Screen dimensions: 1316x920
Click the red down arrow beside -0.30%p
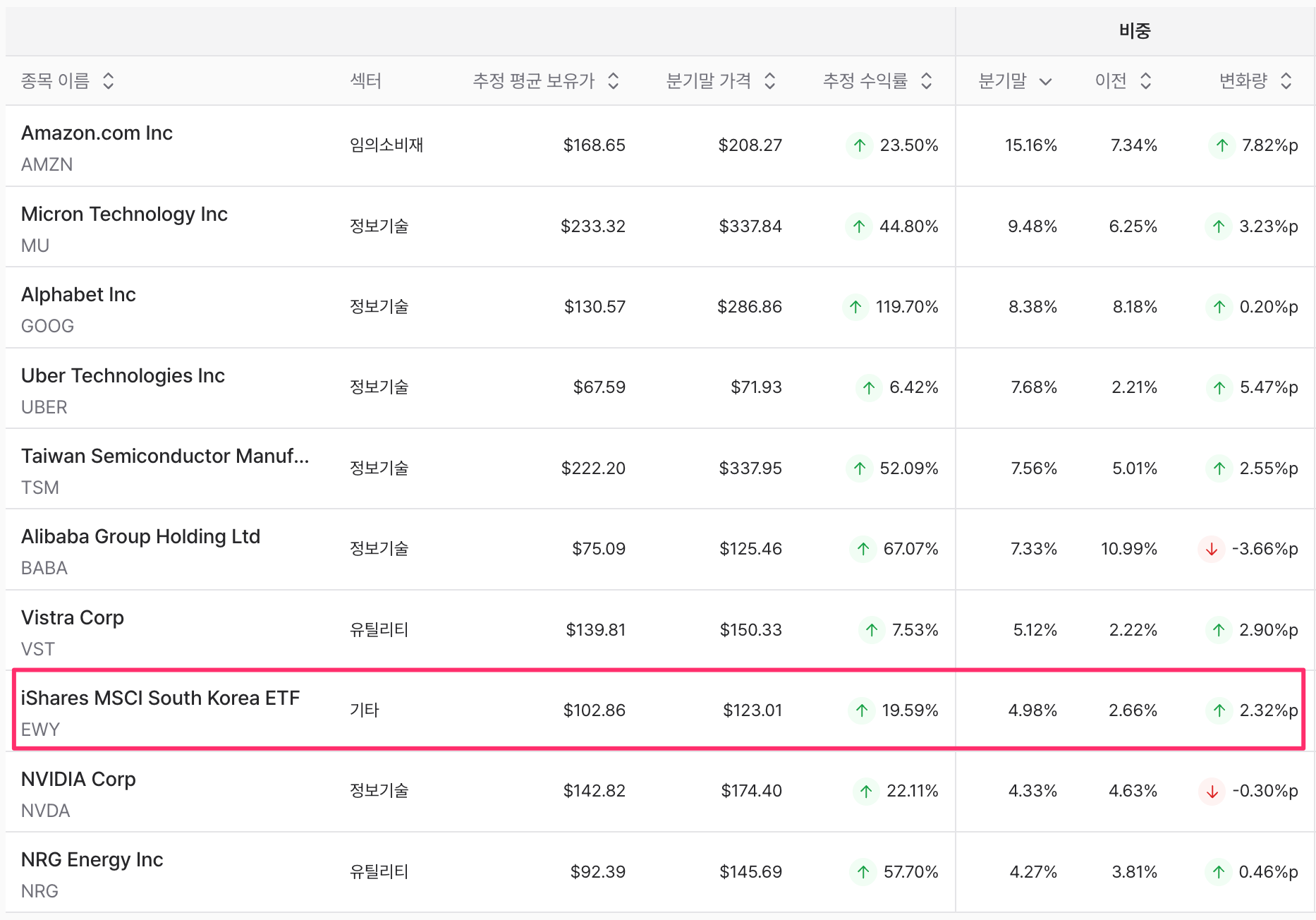click(1212, 792)
